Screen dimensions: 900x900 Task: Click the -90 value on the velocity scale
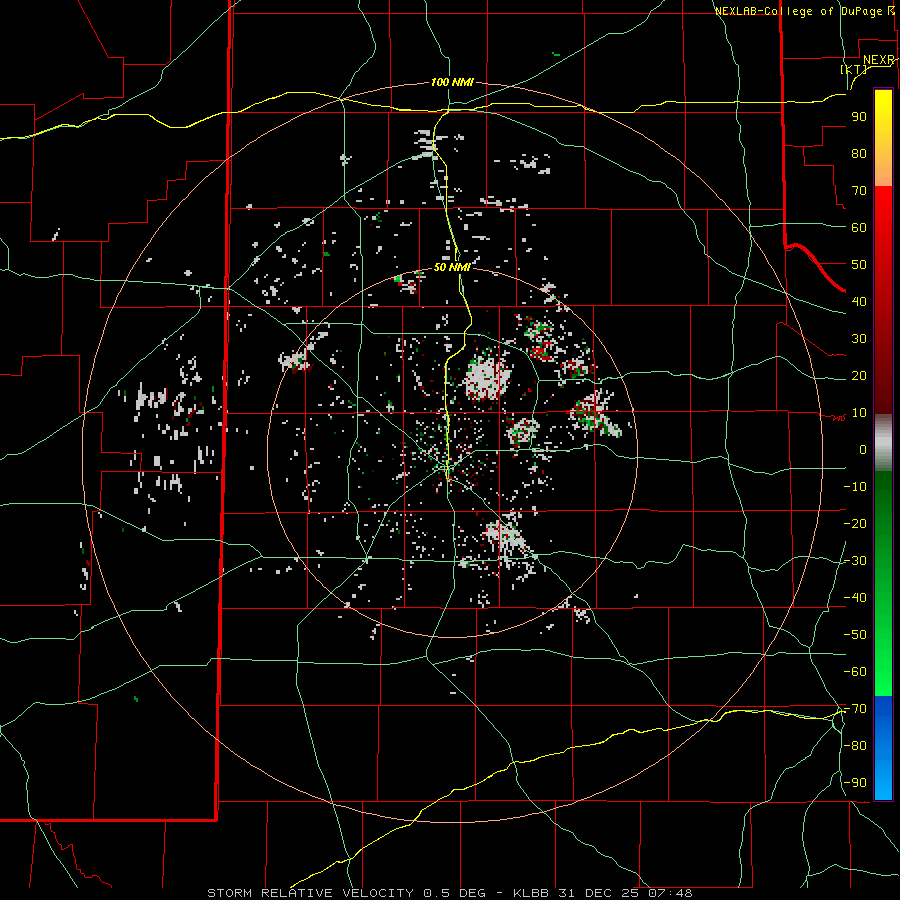click(855, 783)
